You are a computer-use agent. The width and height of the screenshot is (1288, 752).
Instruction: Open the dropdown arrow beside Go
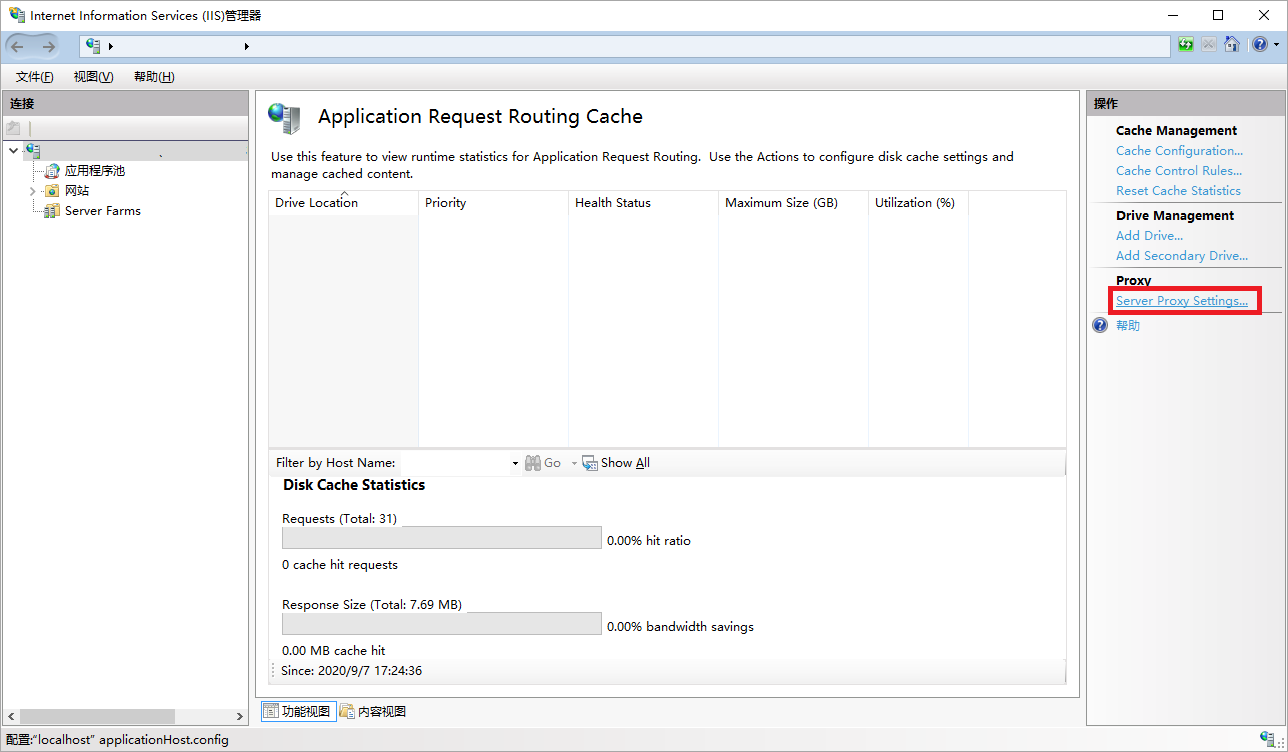point(574,463)
